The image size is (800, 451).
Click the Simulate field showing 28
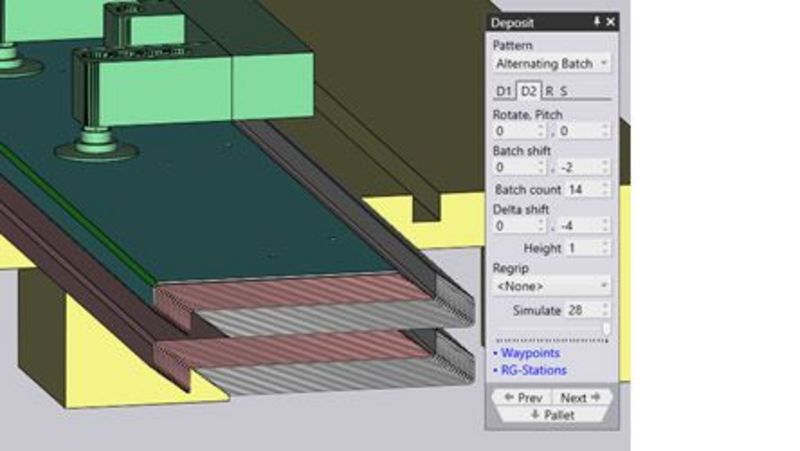coord(578,310)
